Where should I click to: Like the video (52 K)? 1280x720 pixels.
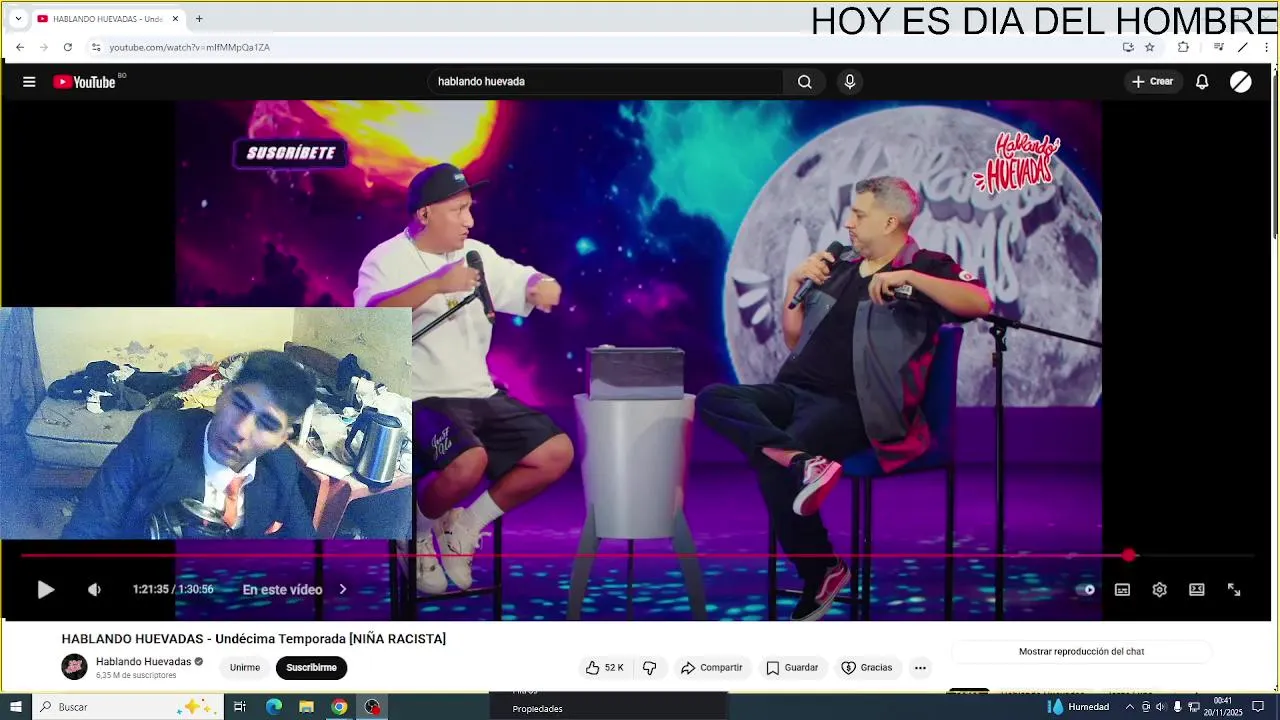point(604,668)
